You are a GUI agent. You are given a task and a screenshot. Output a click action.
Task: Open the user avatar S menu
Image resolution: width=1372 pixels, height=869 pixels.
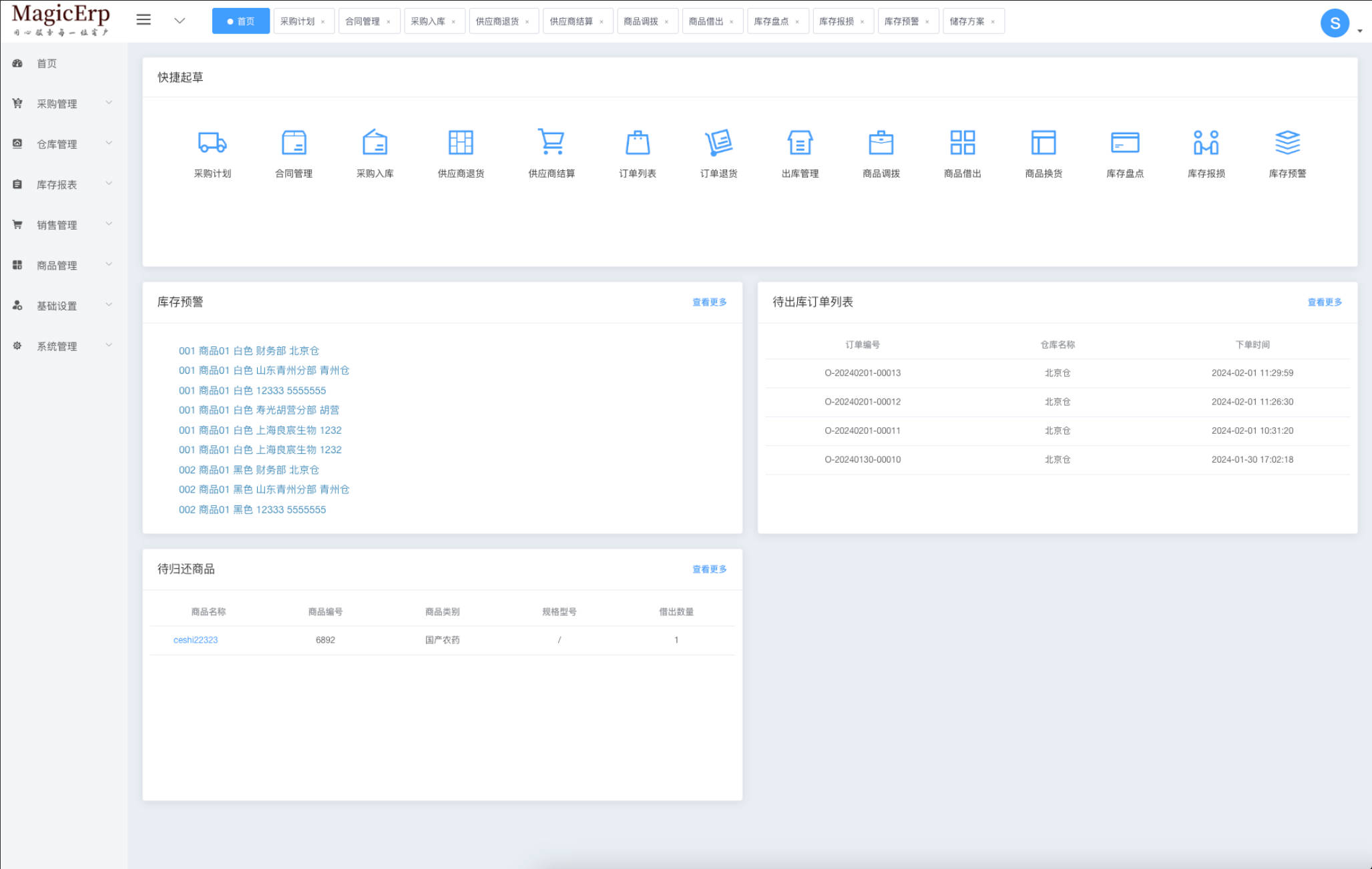tap(1335, 23)
